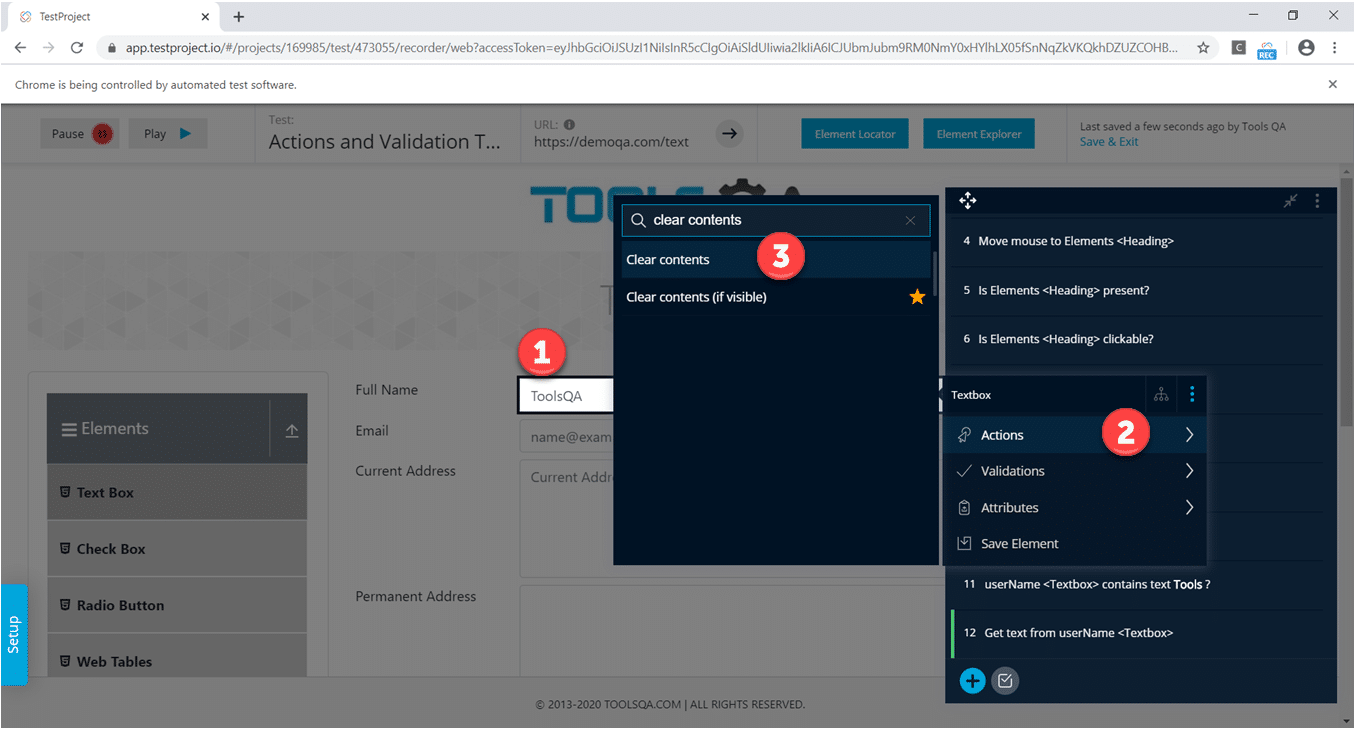Viewport: 1355px width, 729px height.
Task: Open the Actions submenu
Action: (x=1075, y=435)
